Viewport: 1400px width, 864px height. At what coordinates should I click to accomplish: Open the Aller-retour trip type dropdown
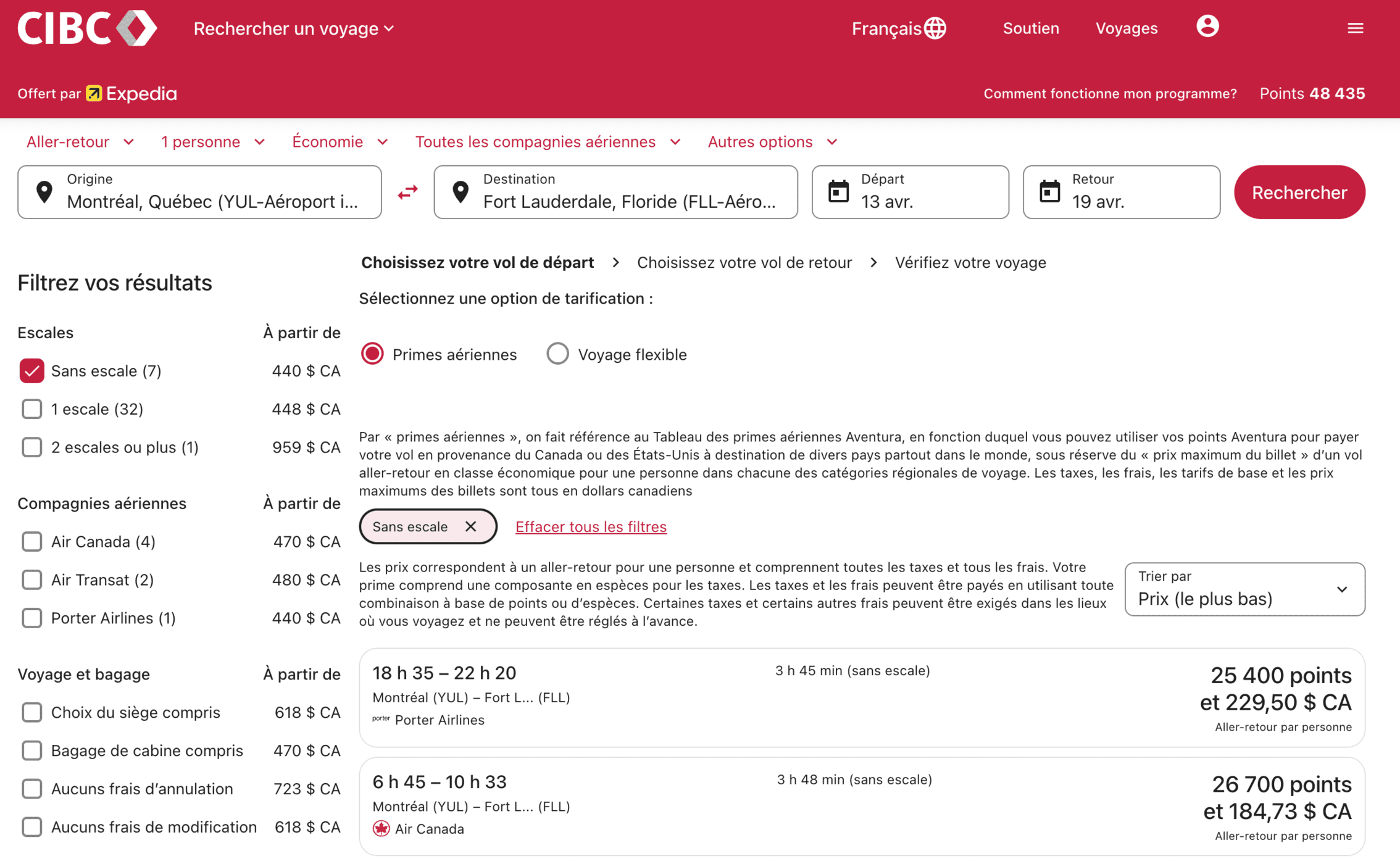[x=80, y=142]
